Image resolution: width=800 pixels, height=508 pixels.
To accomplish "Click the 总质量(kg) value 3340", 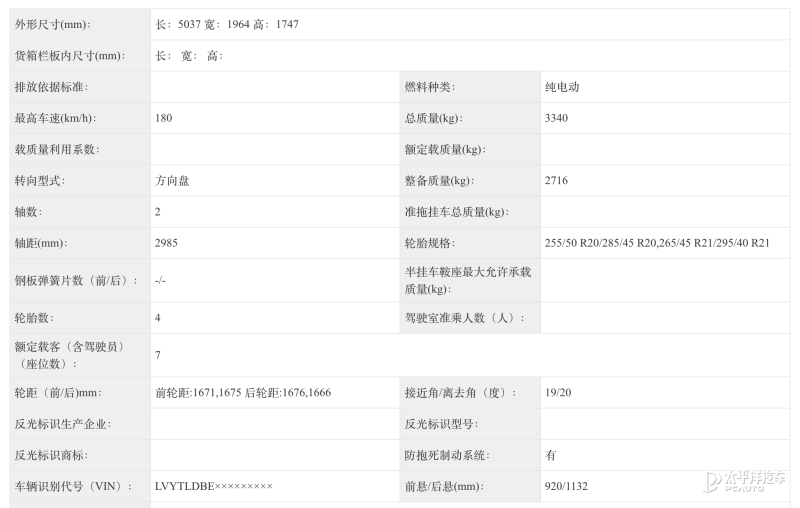I will [557, 118].
